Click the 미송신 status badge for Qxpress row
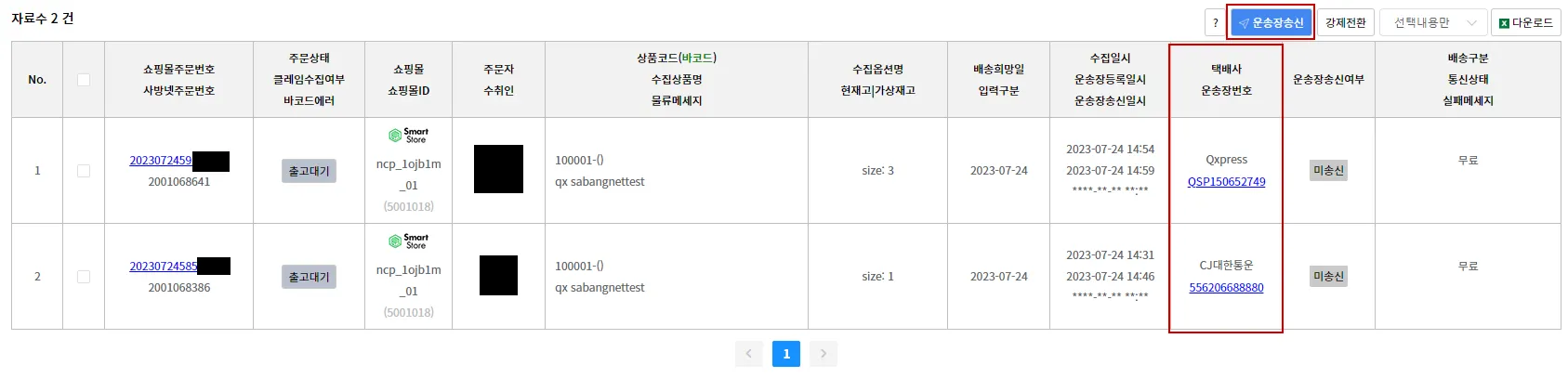The height and width of the screenshot is (378, 1568). [x=1328, y=171]
